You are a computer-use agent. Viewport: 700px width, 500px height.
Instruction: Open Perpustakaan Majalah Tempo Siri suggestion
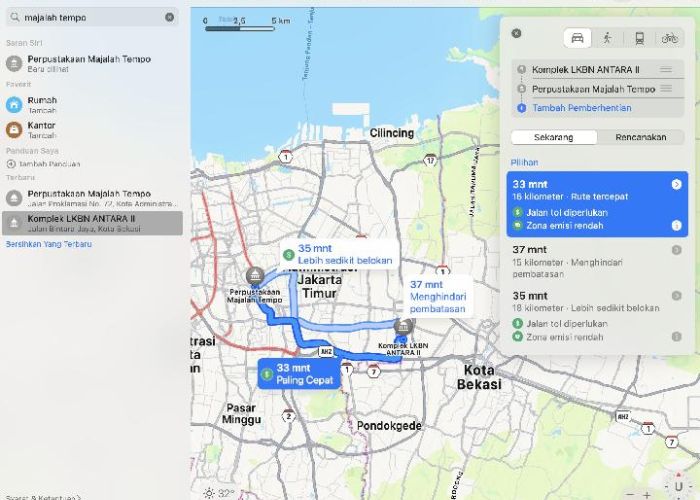click(x=89, y=63)
